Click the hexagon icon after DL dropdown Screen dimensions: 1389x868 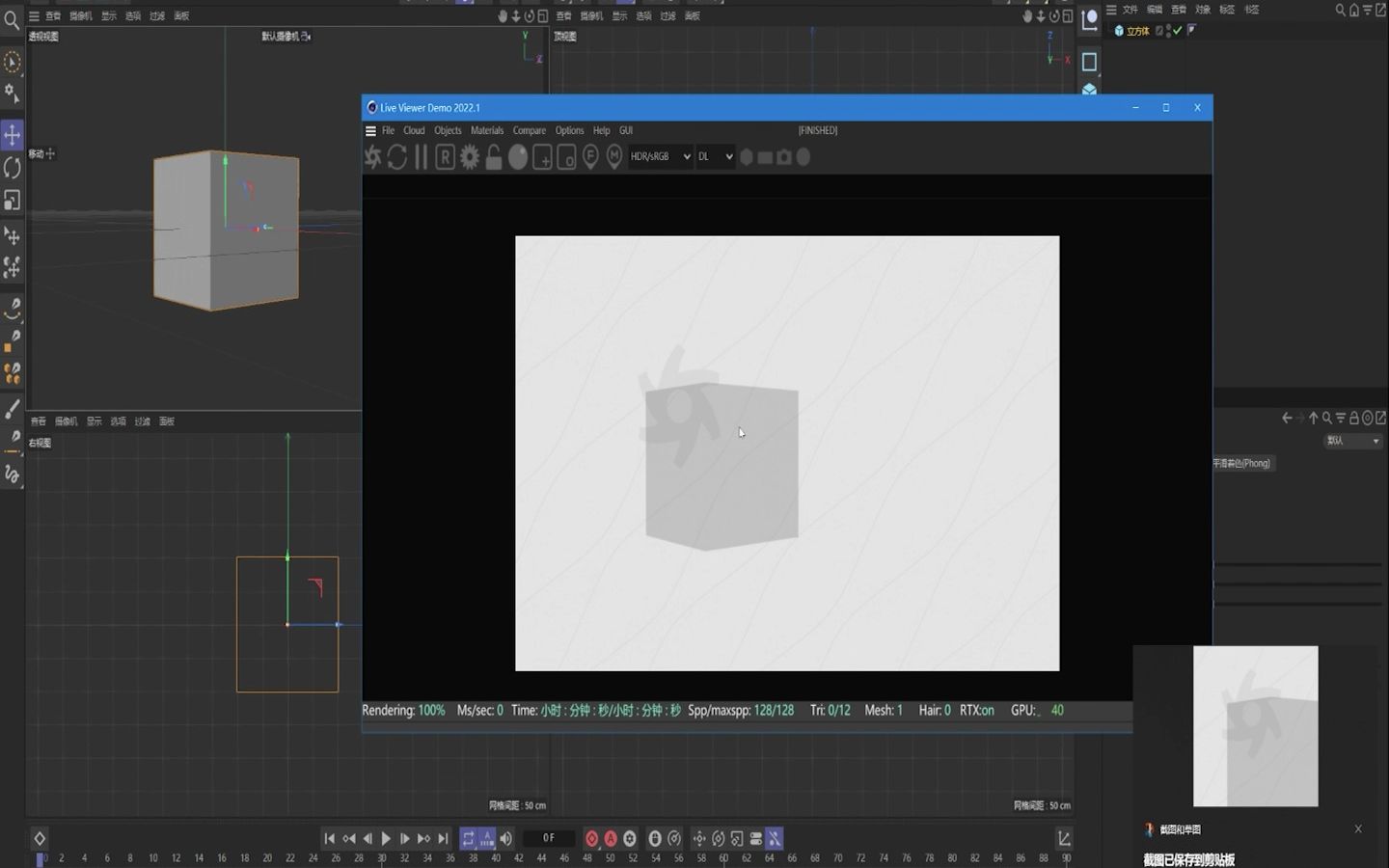(x=746, y=157)
